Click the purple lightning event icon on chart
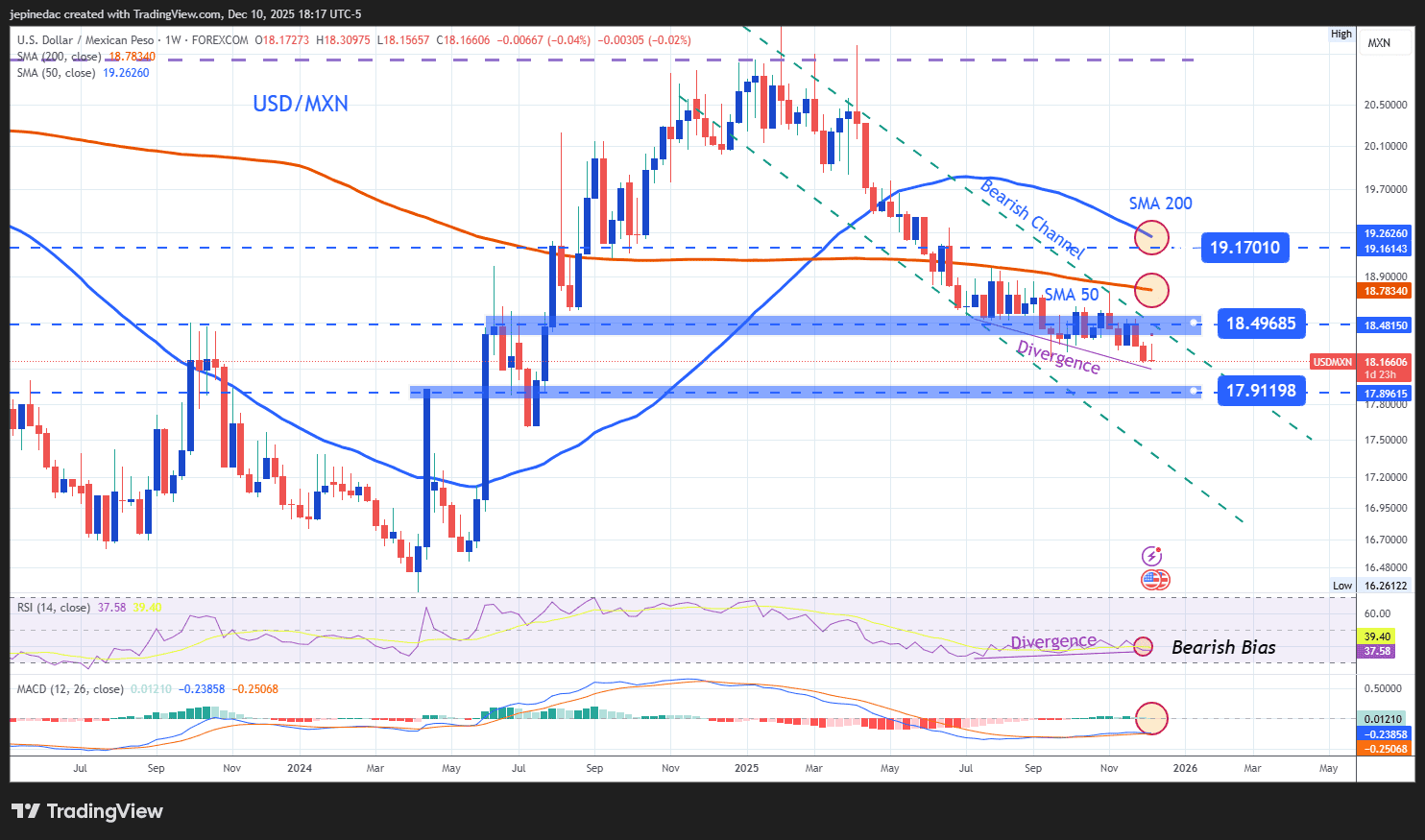The image size is (1425, 840). point(1150,555)
